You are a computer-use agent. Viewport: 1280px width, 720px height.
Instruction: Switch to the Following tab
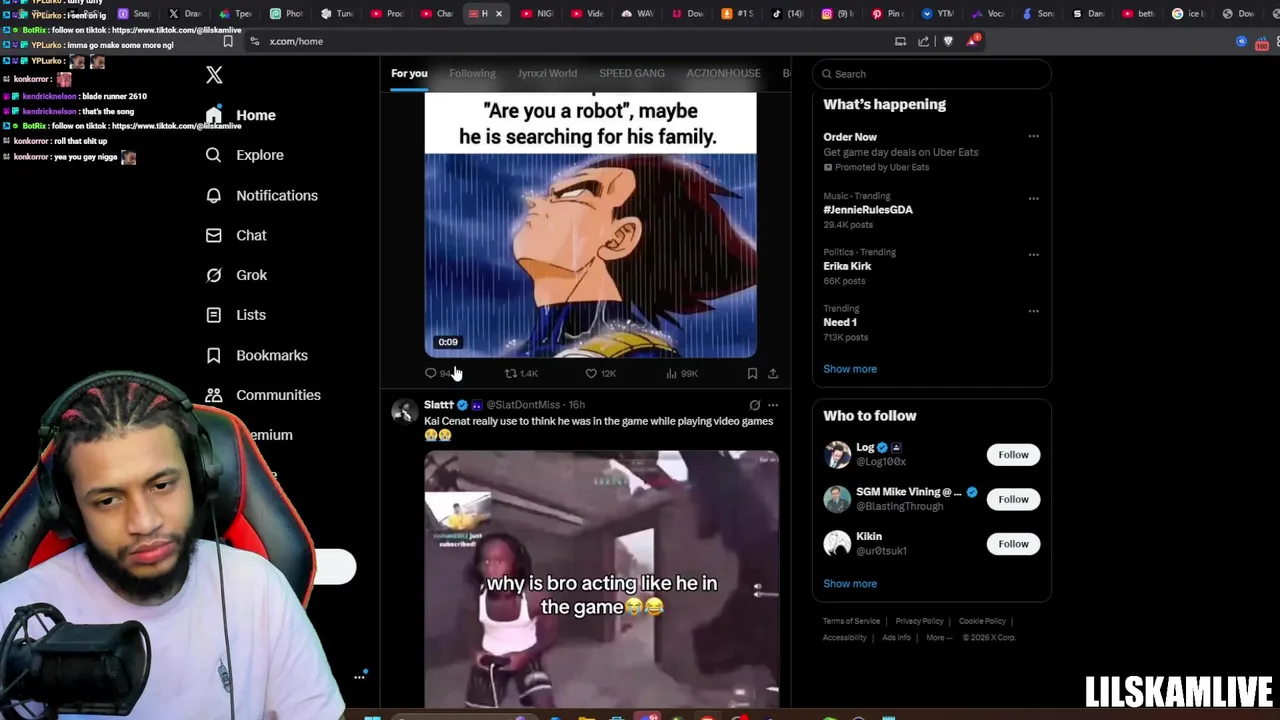pos(472,73)
